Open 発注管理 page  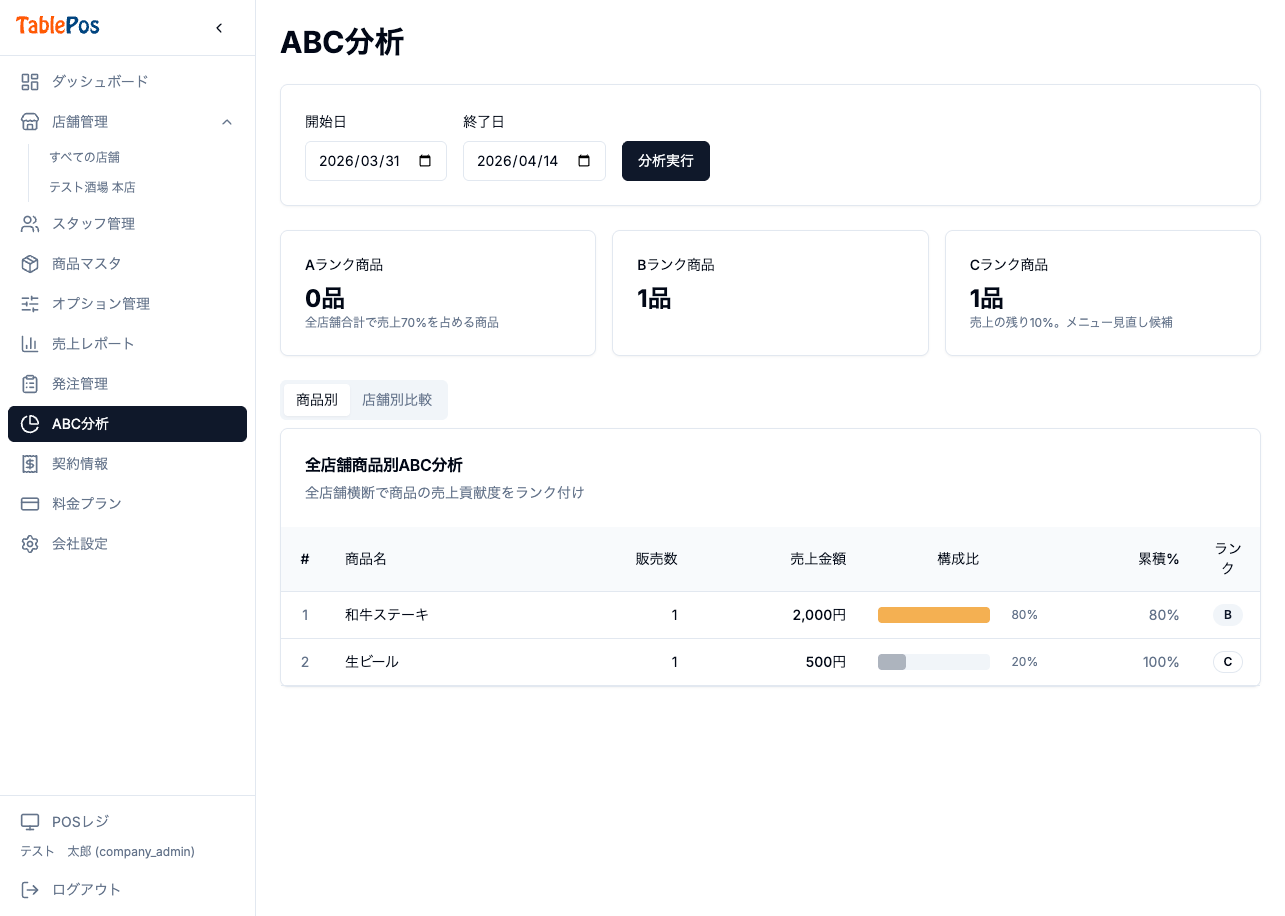point(127,384)
